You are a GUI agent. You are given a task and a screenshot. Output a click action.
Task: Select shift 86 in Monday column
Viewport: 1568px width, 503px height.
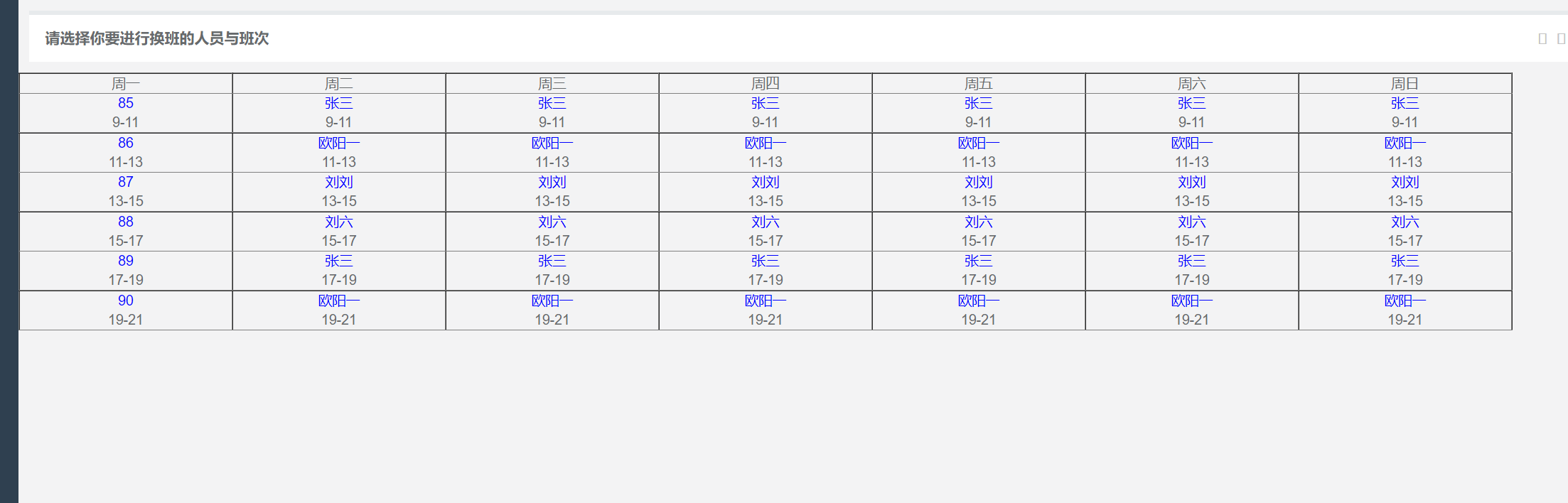126,143
